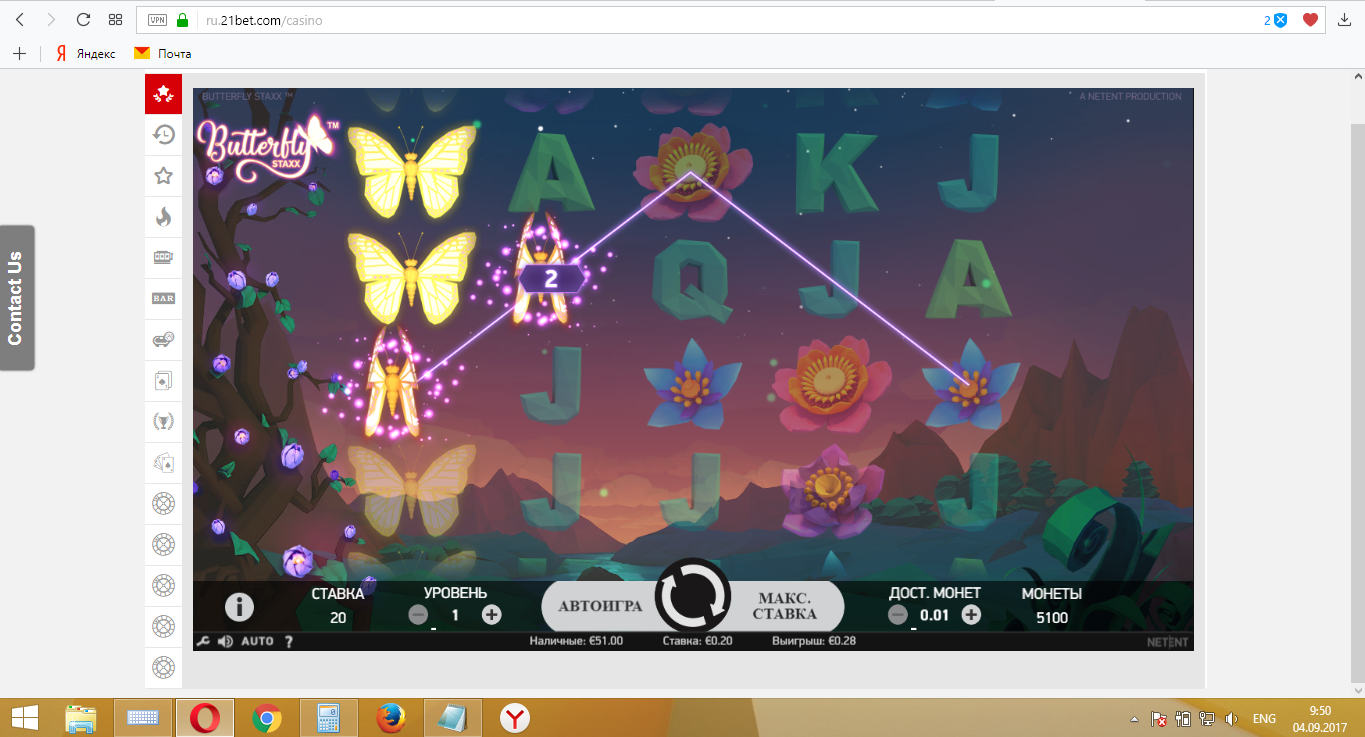
Task: Open recently played history in sidebar
Action: [163, 135]
